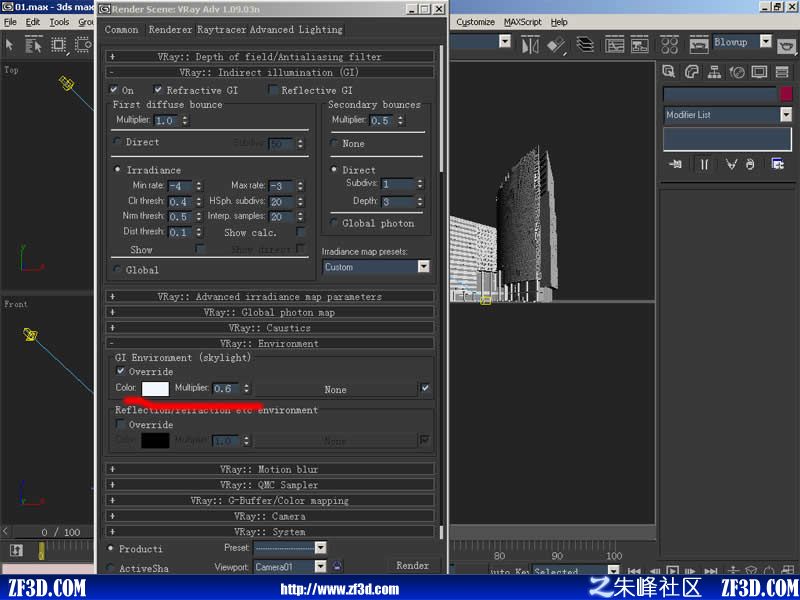Image resolution: width=800 pixels, height=600 pixels.
Task: Switch to the Create command panel
Action: point(668,72)
